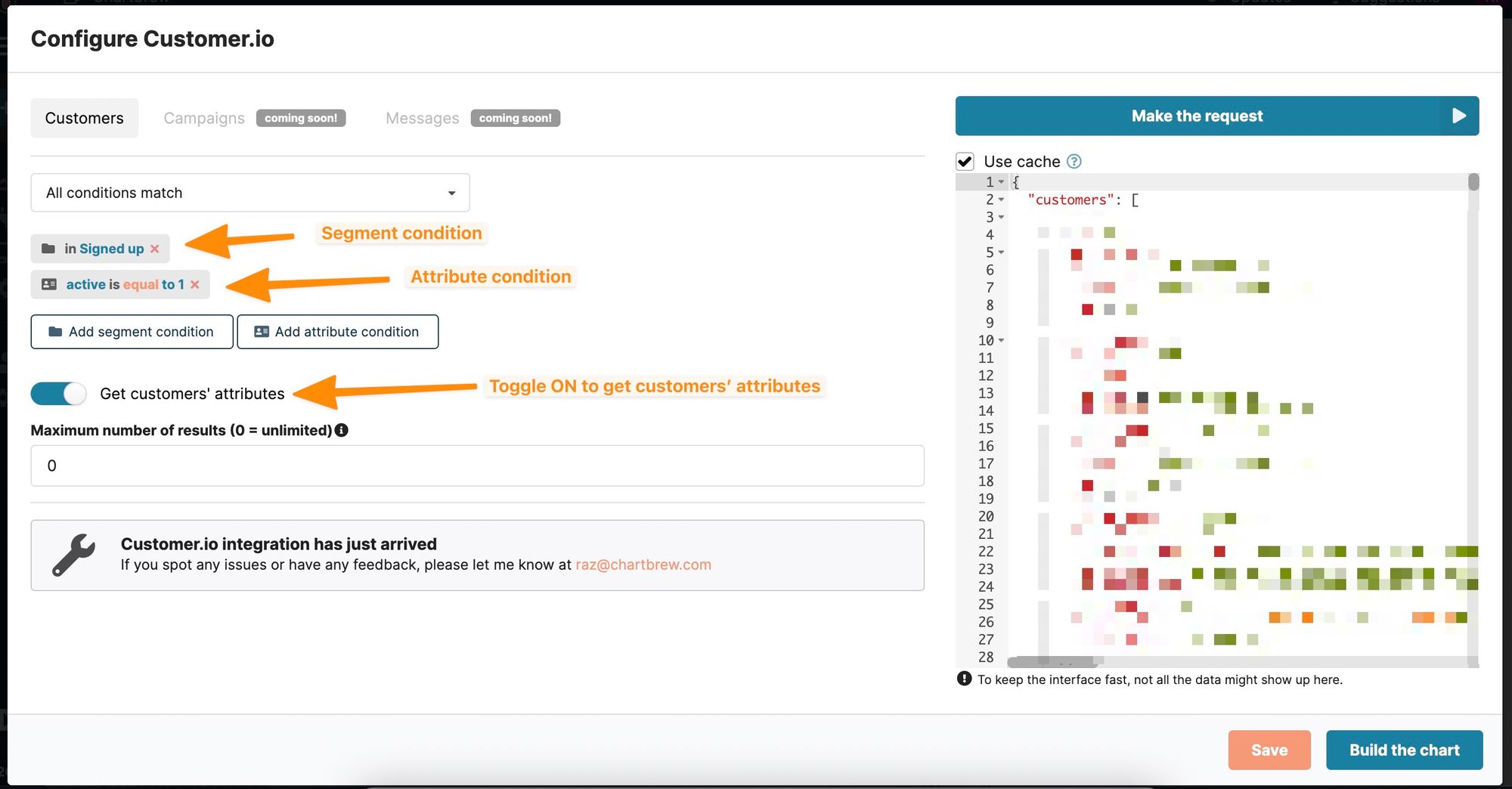Click the exclamation icon near the data disclaimer
The image size is (1512, 789).
pyautogui.click(x=964, y=679)
